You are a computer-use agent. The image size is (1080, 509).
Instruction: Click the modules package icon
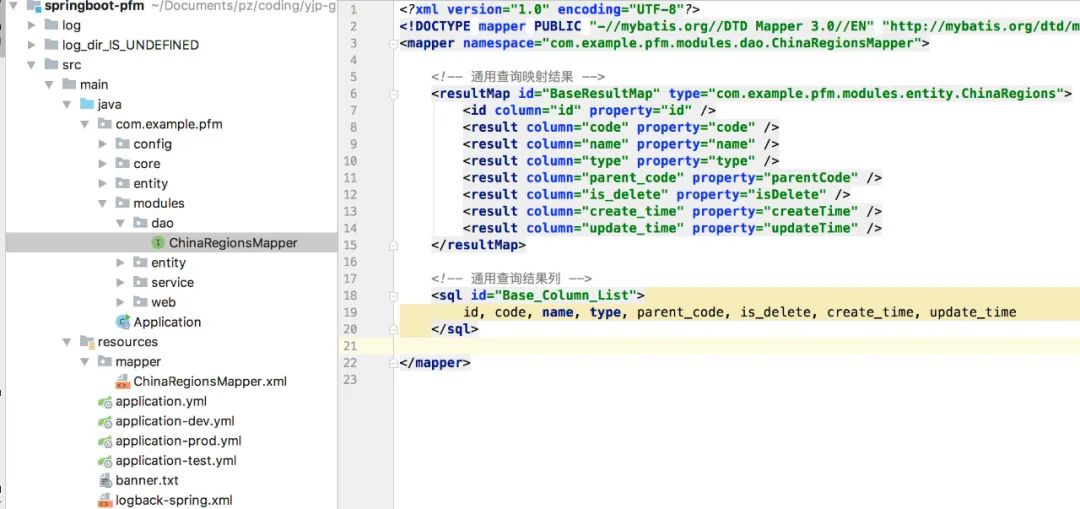(x=123, y=203)
